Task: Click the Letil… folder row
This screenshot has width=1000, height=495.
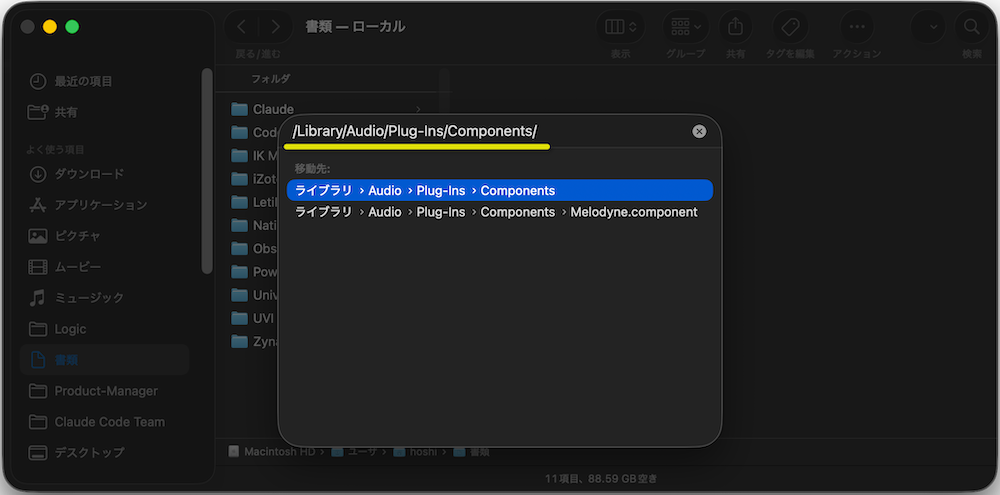Action: point(255,202)
